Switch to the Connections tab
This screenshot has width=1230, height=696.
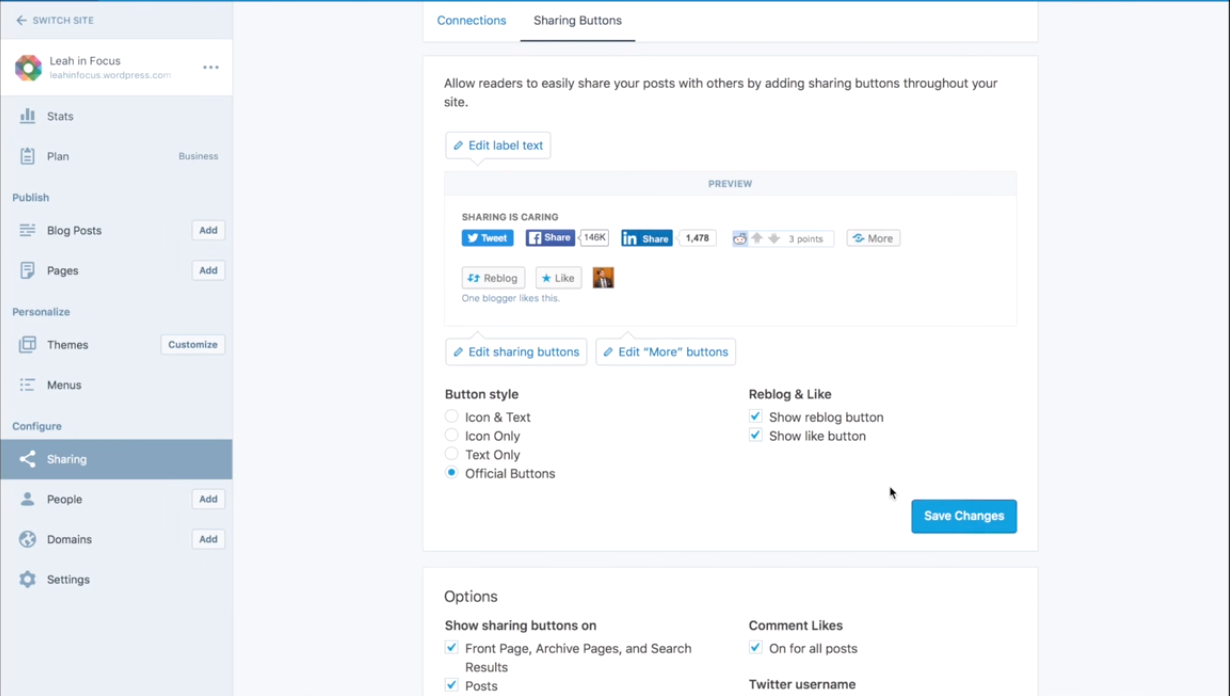pos(471,20)
